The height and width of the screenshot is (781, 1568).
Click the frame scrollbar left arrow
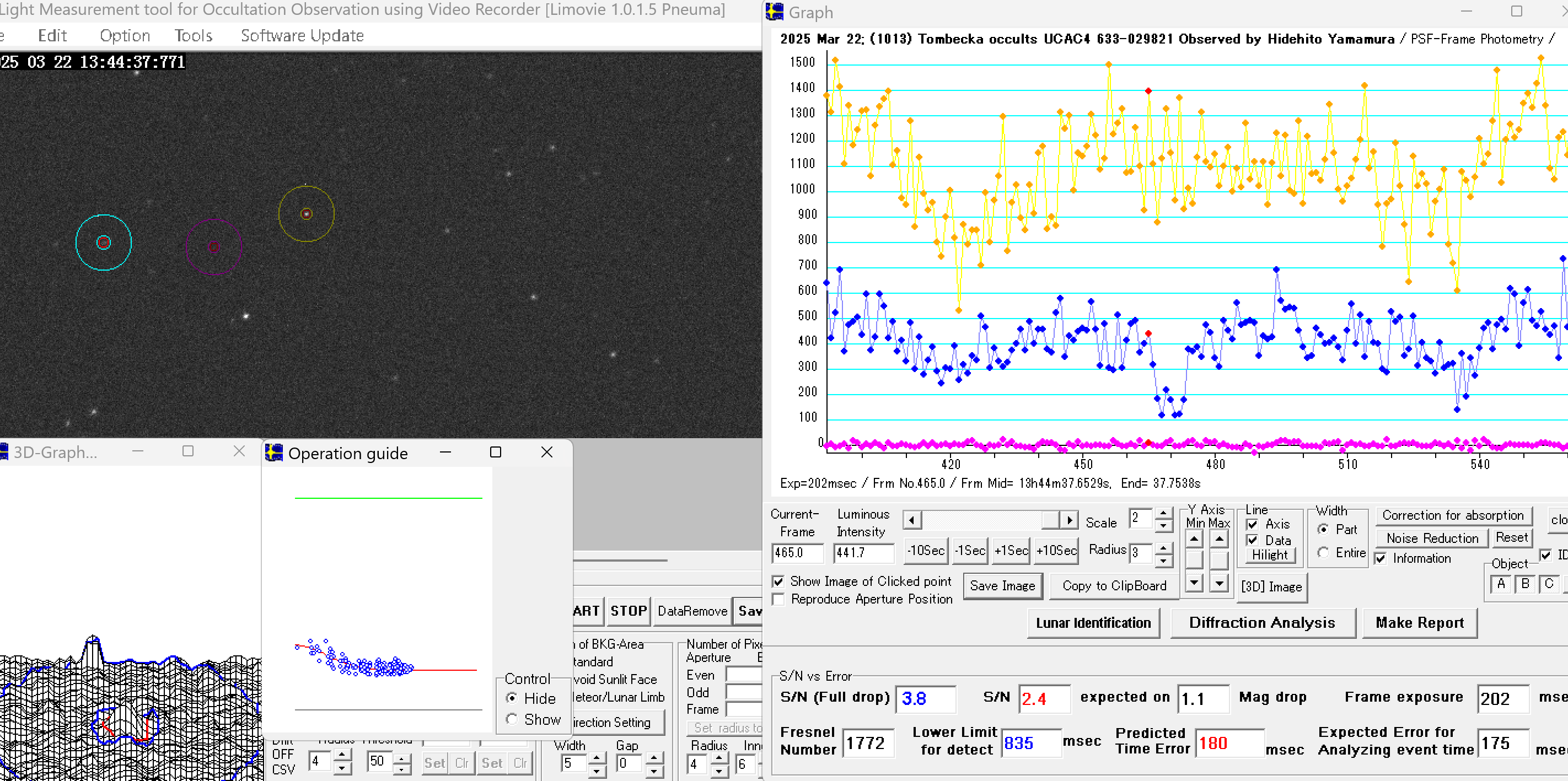pyautogui.click(x=911, y=520)
